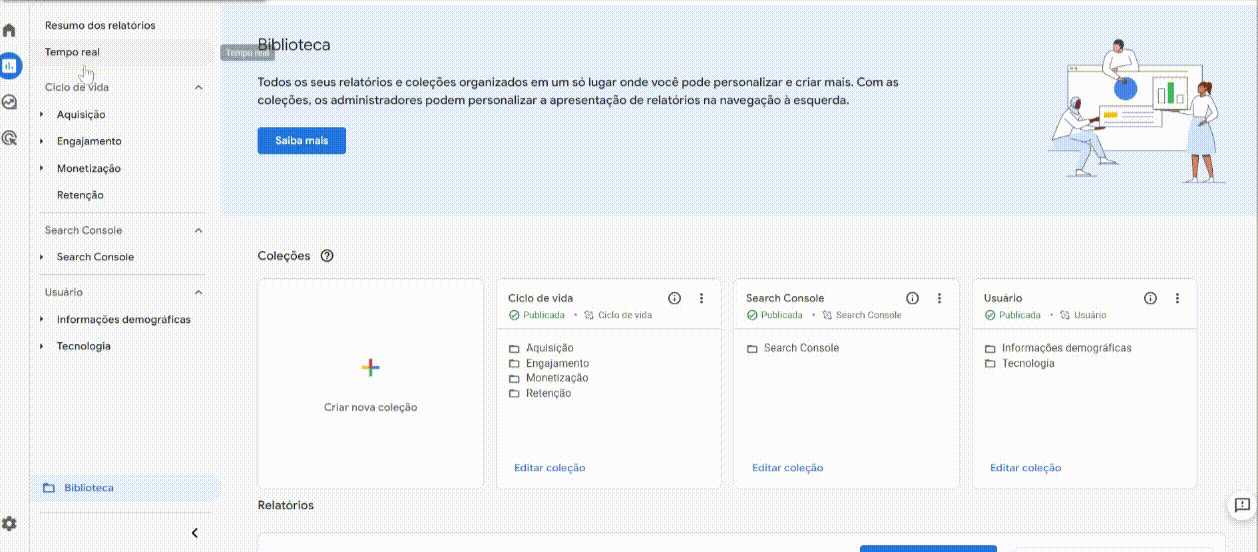This screenshot has width=1258, height=552.
Task: Open the Explore icon in left rail
Action: 10,102
